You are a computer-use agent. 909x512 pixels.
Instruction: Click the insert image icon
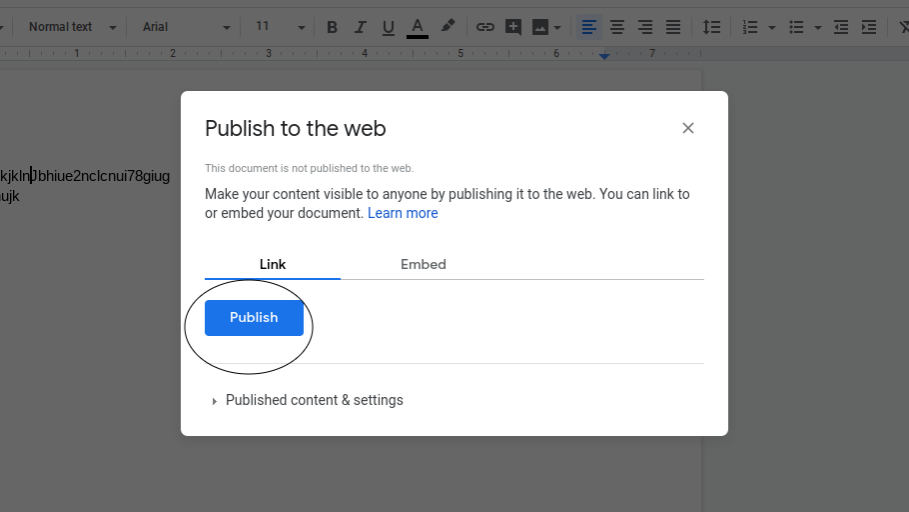coord(541,27)
